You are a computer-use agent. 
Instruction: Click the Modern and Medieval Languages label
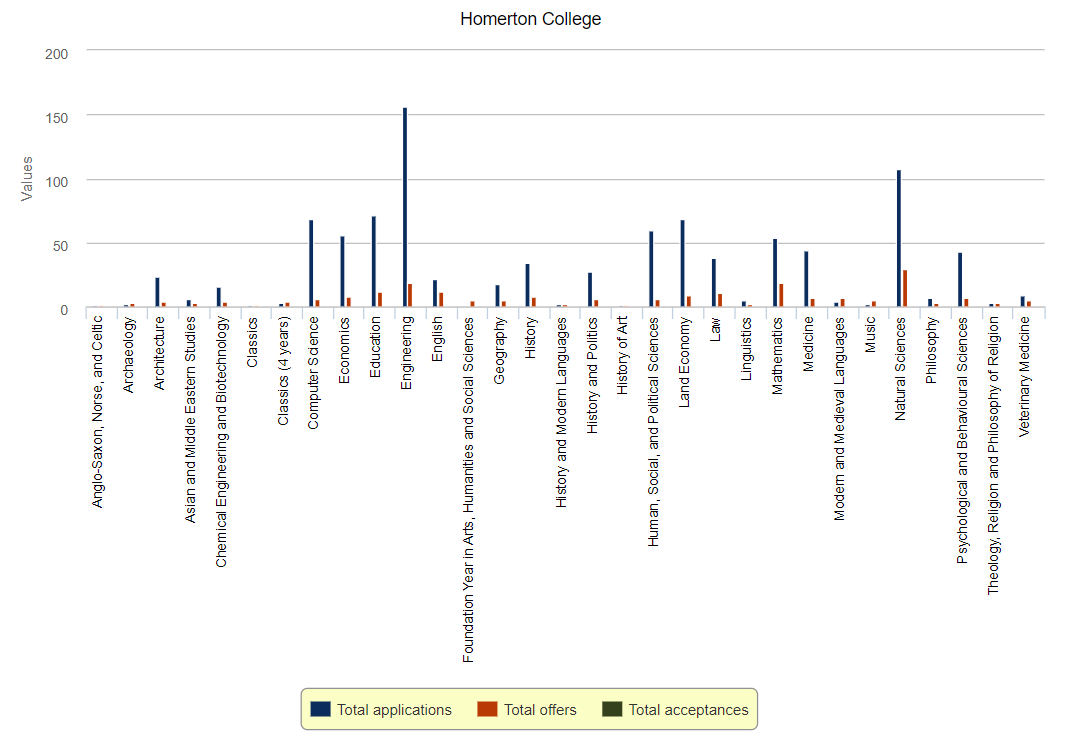point(839,419)
